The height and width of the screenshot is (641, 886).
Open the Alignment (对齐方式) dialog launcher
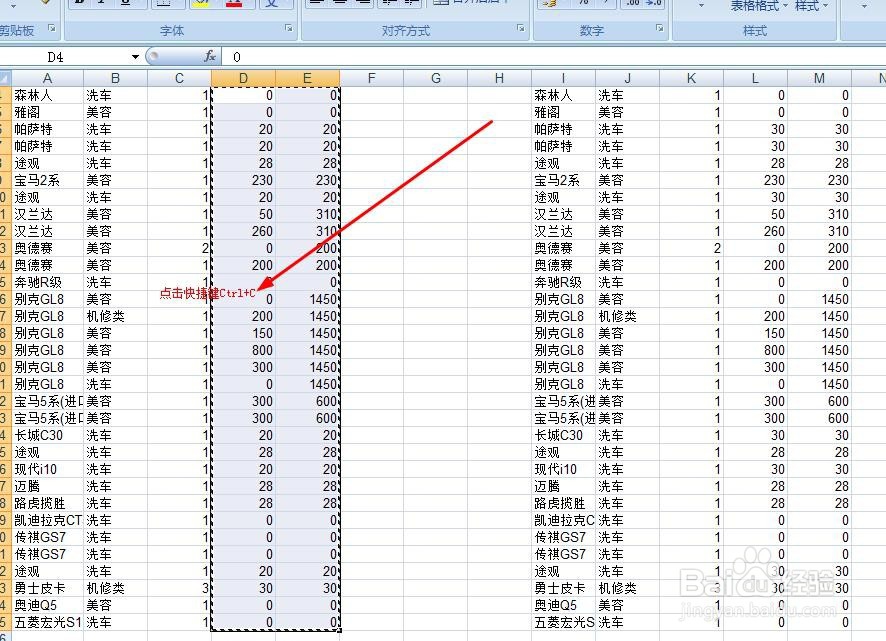(521, 28)
